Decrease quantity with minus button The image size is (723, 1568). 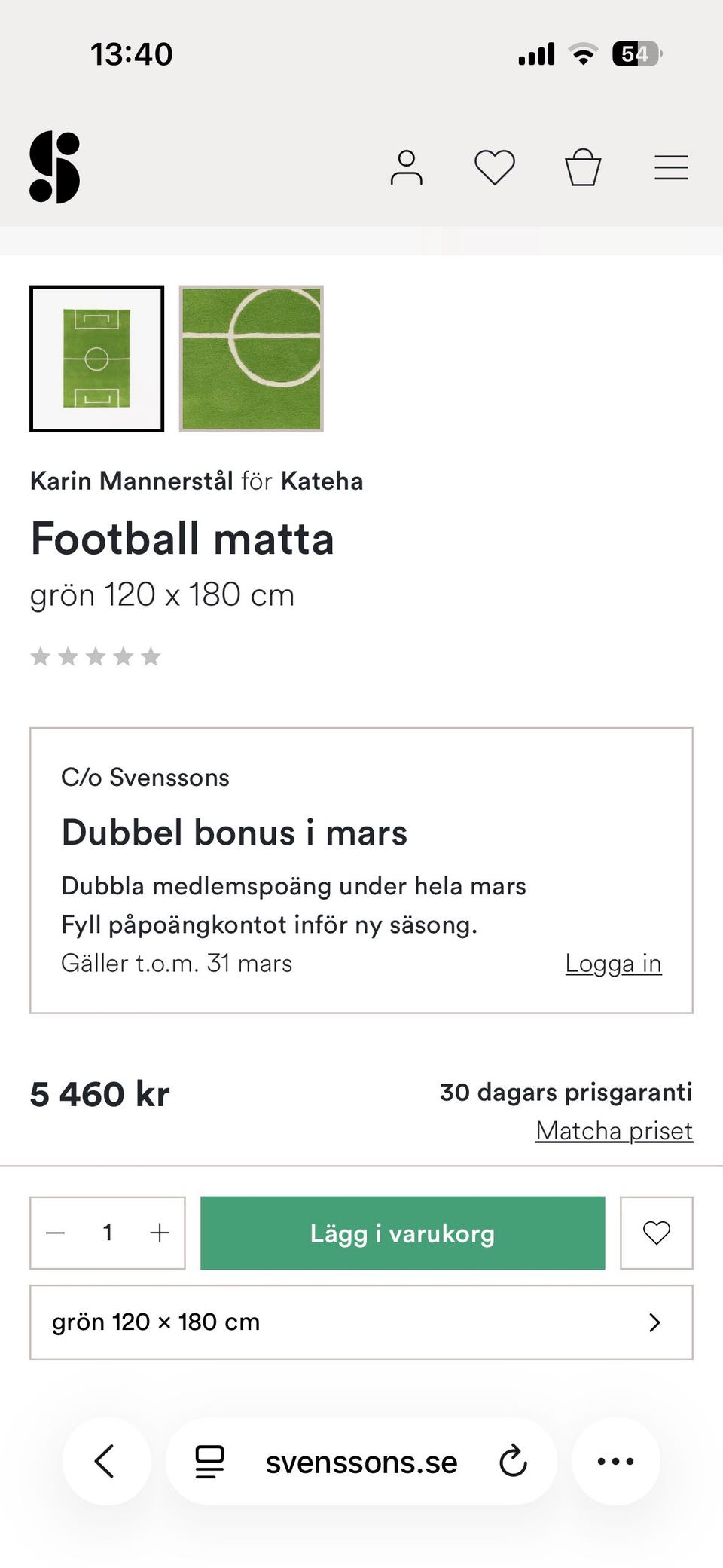[56, 1233]
